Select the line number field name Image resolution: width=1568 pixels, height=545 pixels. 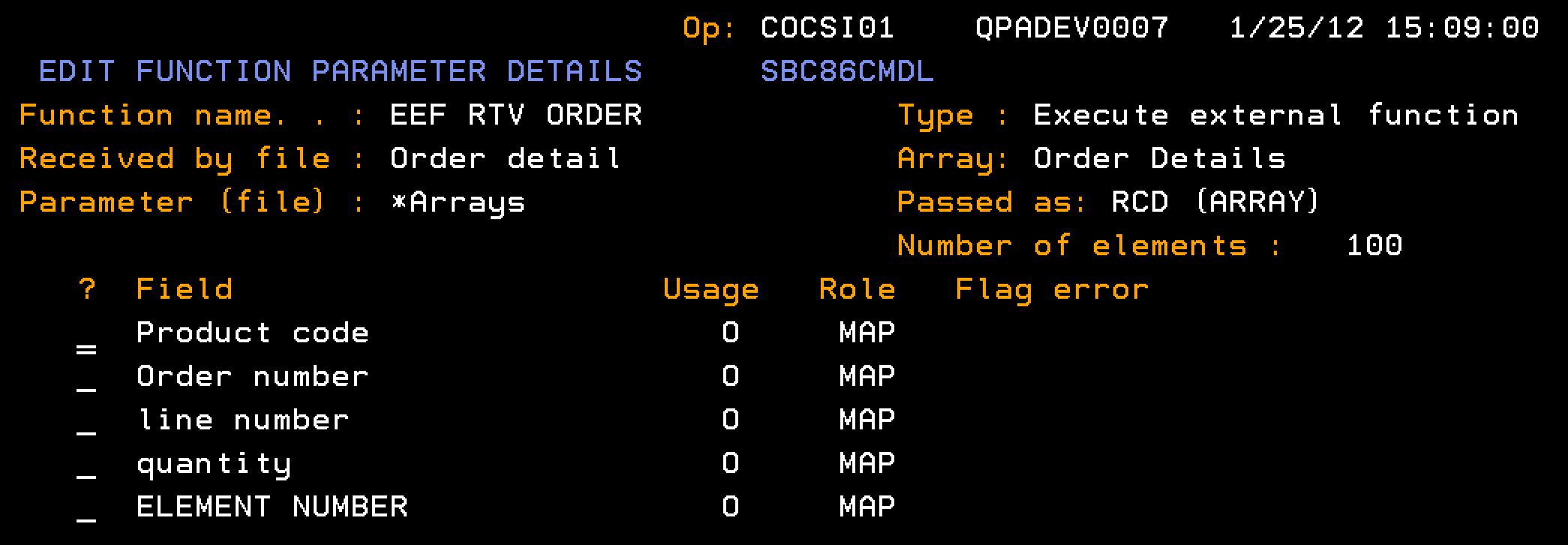click(x=243, y=420)
